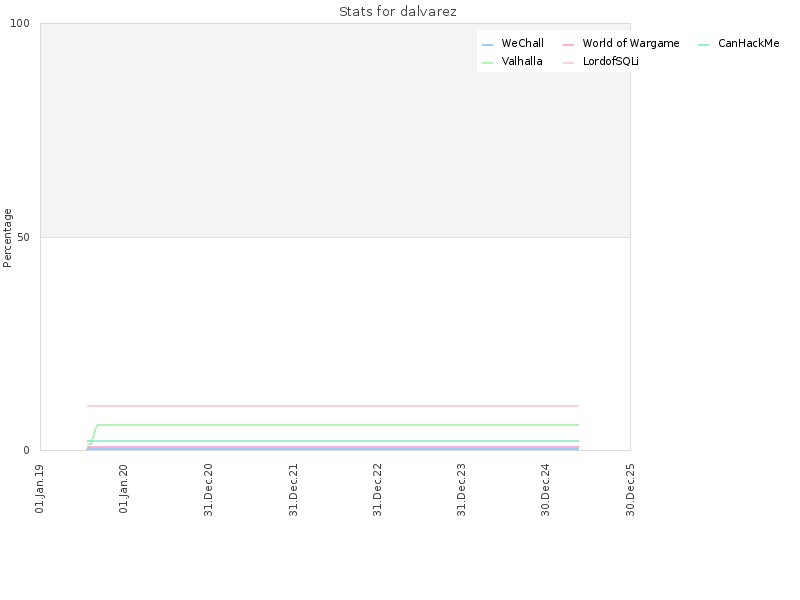Select the World of Wargame legend label
The height and width of the screenshot is (600, 800).
[x=631, y=43]
